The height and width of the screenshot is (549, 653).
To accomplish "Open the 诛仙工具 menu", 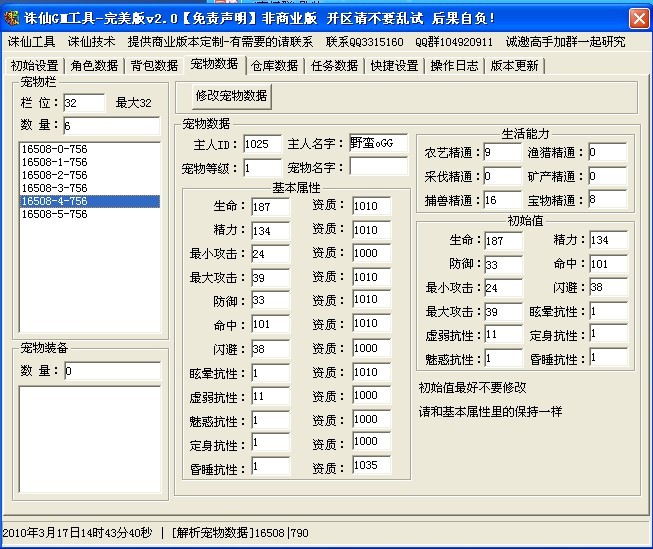I will (x=32, y=42).
